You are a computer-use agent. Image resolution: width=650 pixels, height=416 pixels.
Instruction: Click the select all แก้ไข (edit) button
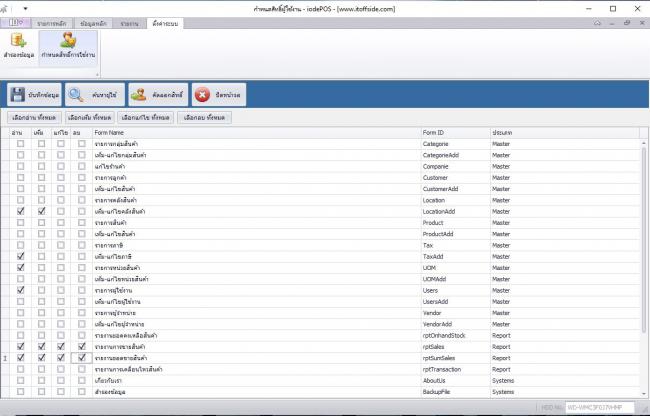tap(146, 118)
